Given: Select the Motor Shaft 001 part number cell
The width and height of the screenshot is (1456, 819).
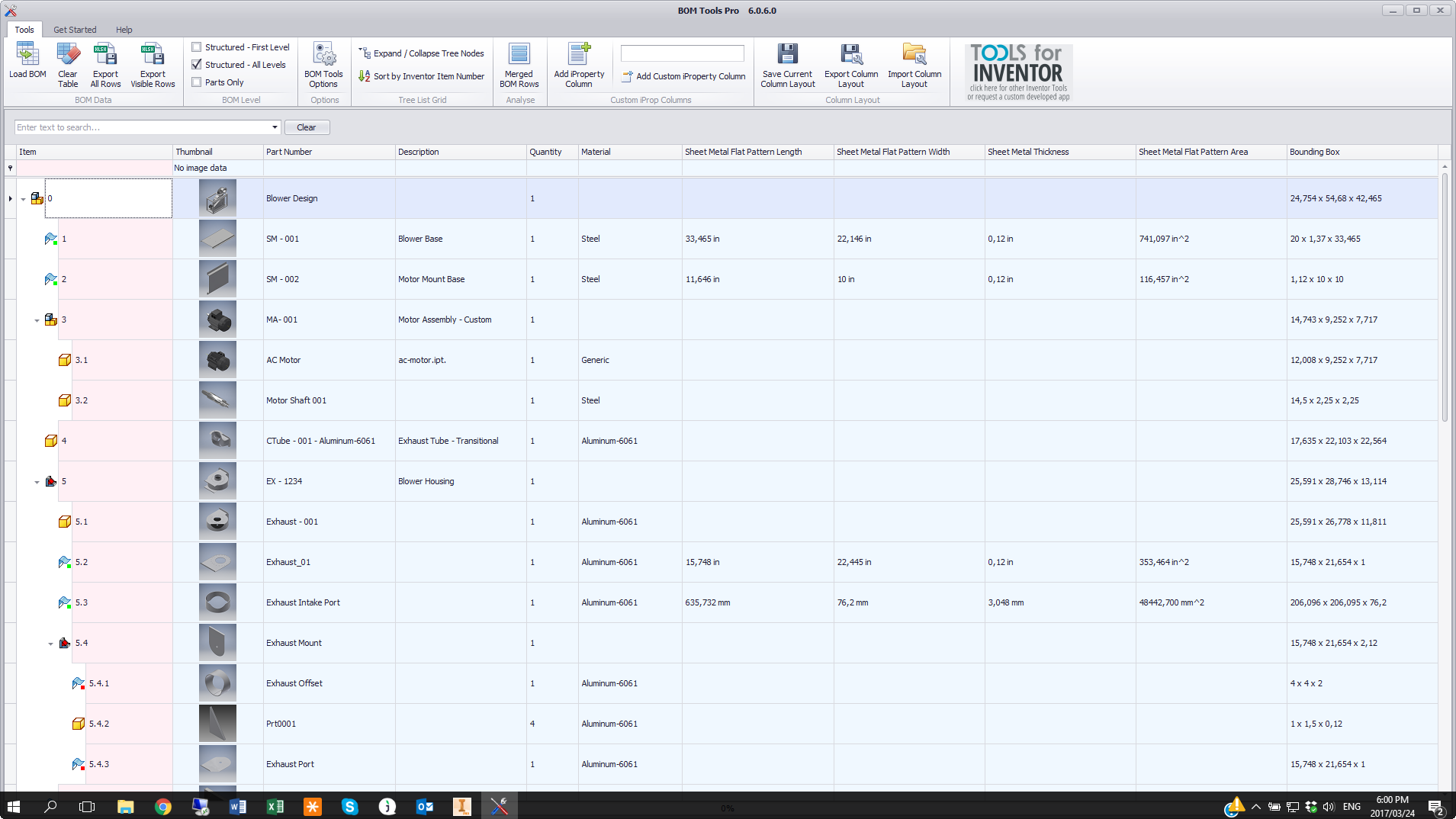Looking at the screenshot, I should click(329, 400).
